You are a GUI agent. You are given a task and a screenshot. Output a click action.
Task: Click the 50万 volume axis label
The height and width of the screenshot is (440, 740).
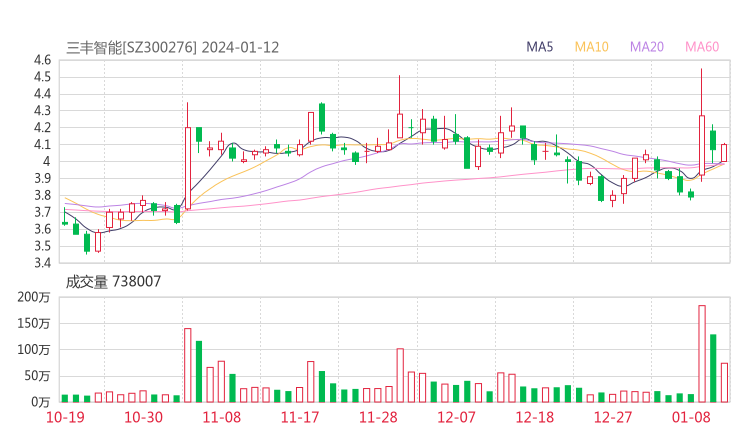tap(37, 376)
